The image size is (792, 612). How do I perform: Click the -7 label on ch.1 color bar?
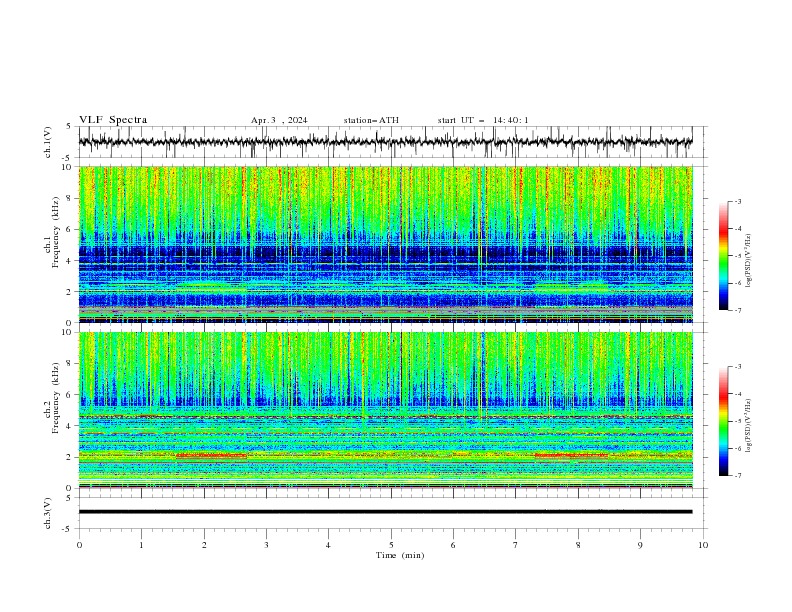(737, 310)
